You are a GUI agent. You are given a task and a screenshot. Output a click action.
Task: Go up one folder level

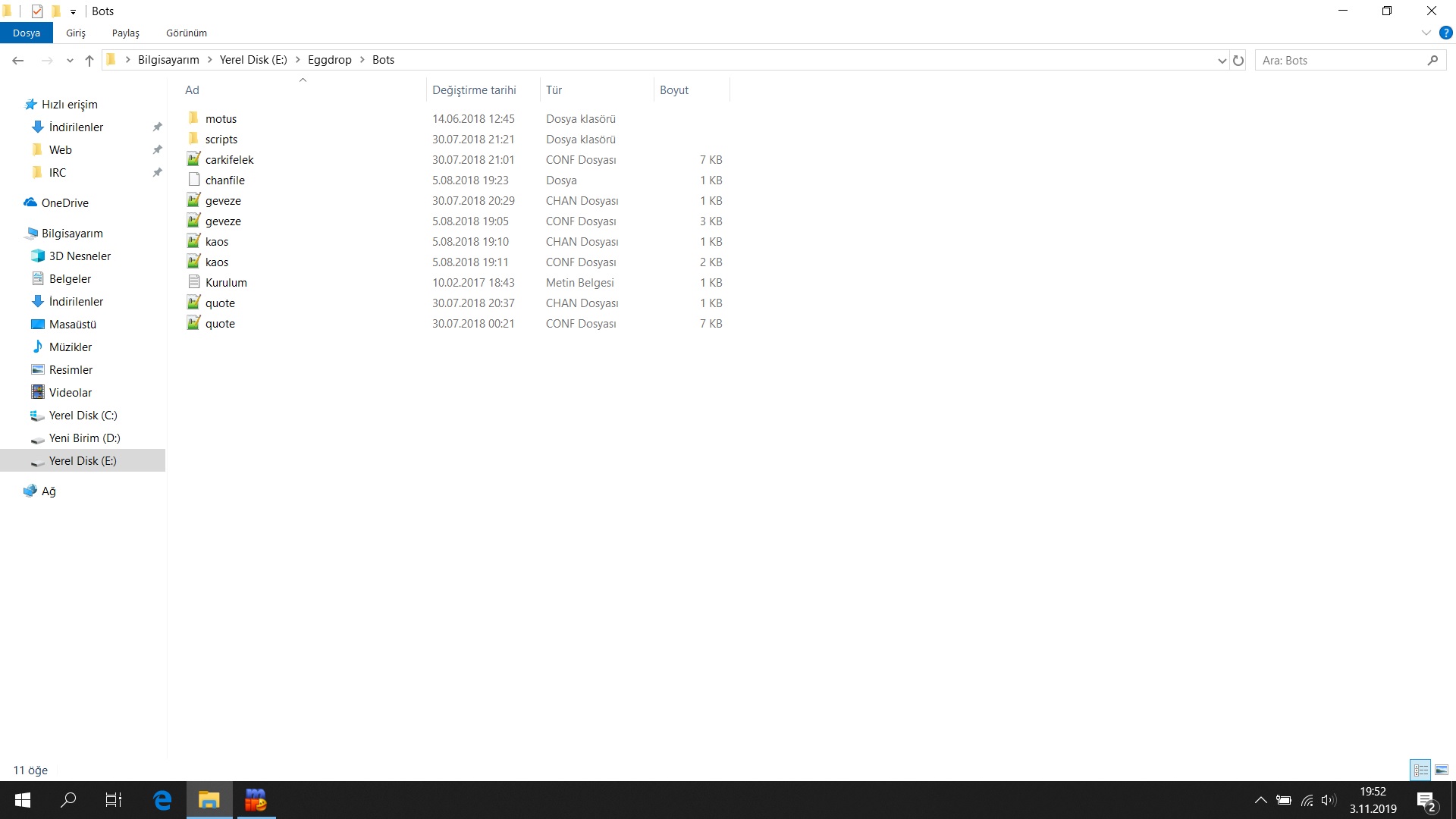click(x=89, y=60)
